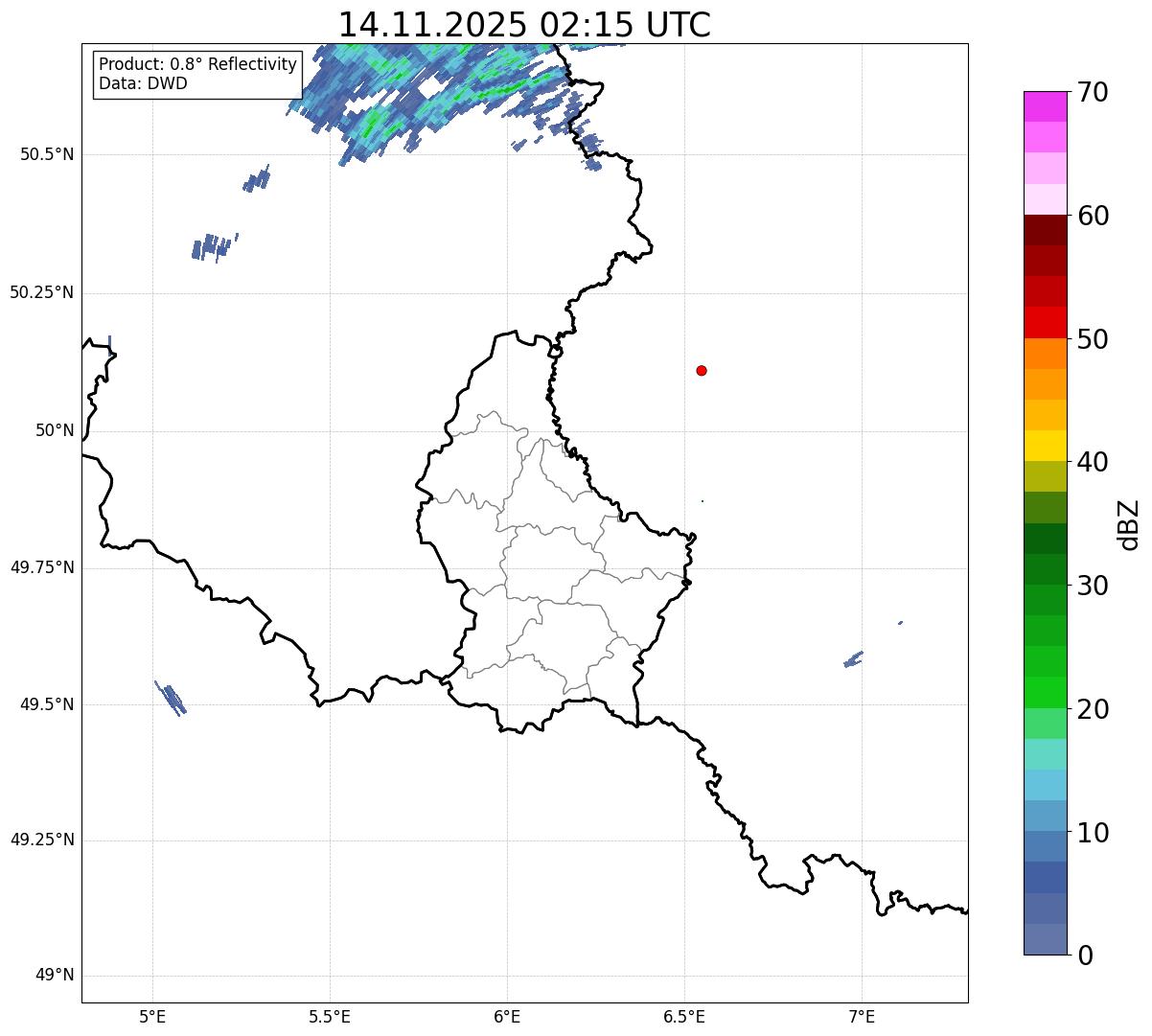Click the colorbar tick label '30'
The width and height of the screenshot is (1152, 1036).
point(1093,586)
